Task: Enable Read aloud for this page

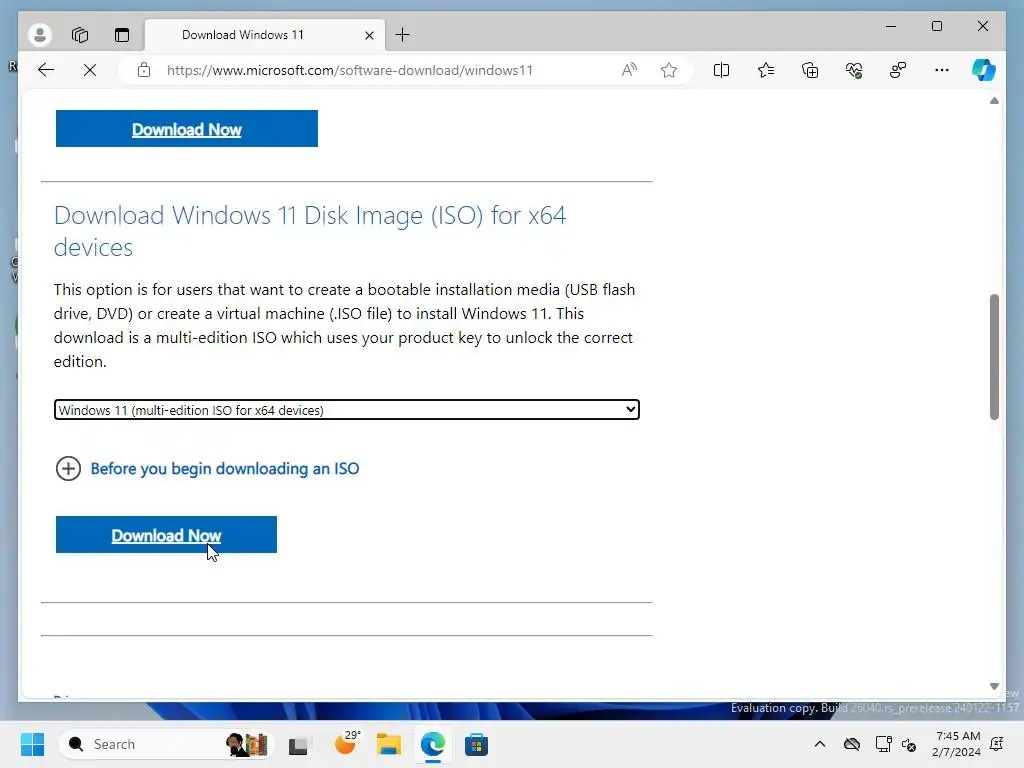Action: click(629, 70)
